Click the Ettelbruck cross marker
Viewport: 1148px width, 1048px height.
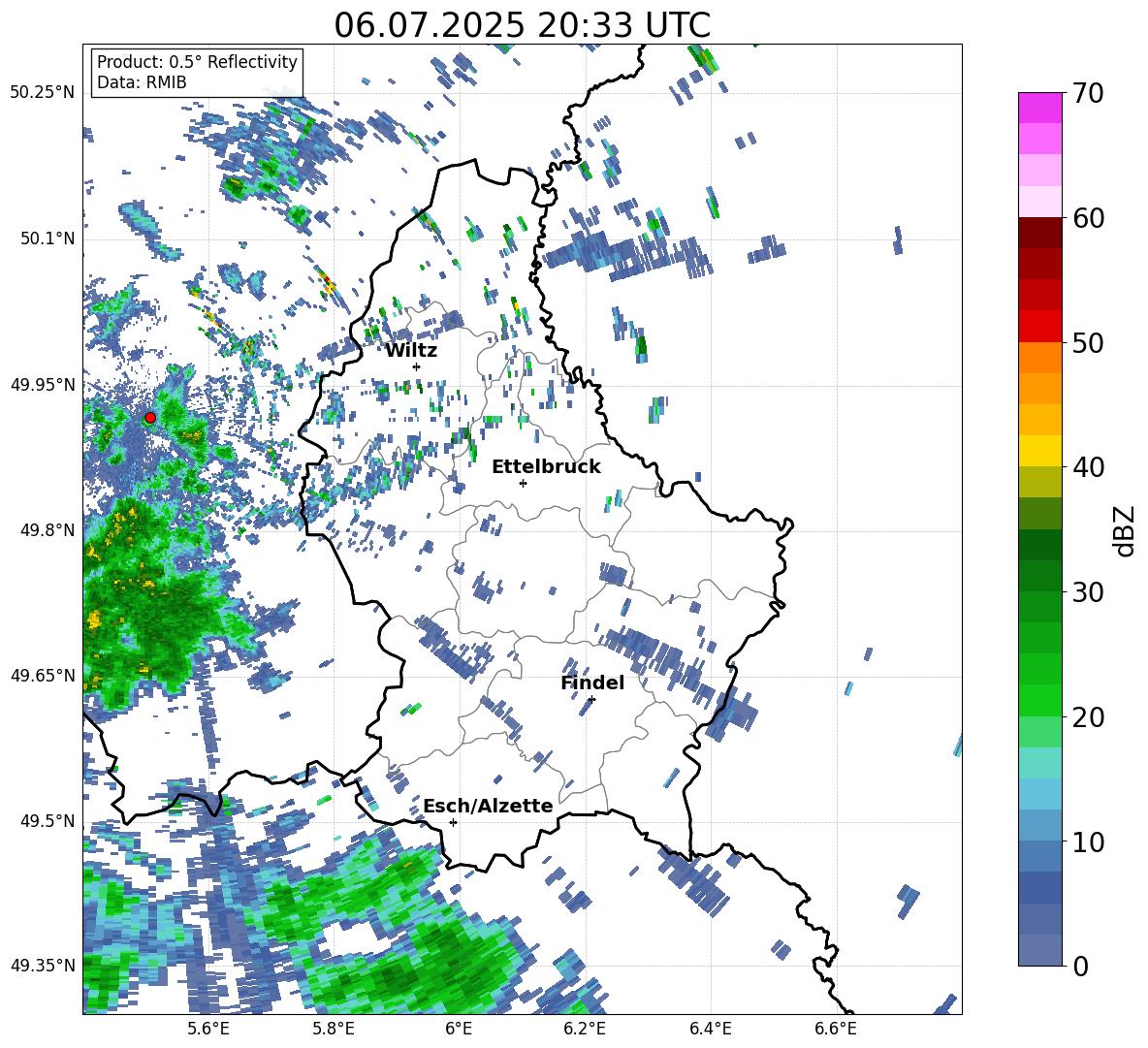click(523, 483)
